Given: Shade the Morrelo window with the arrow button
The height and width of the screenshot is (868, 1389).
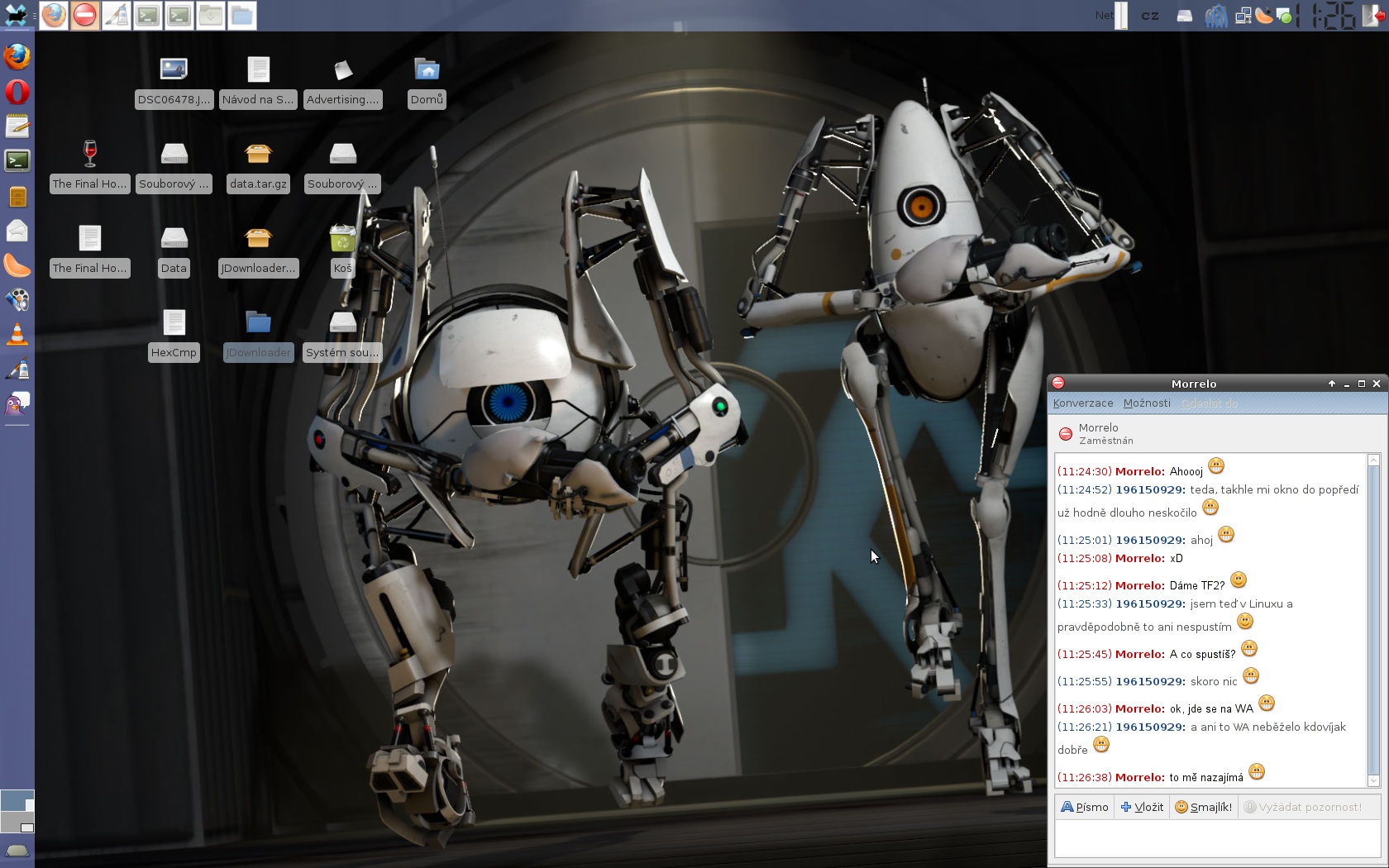Looking at the screenshot, I should coord(1332,384).
